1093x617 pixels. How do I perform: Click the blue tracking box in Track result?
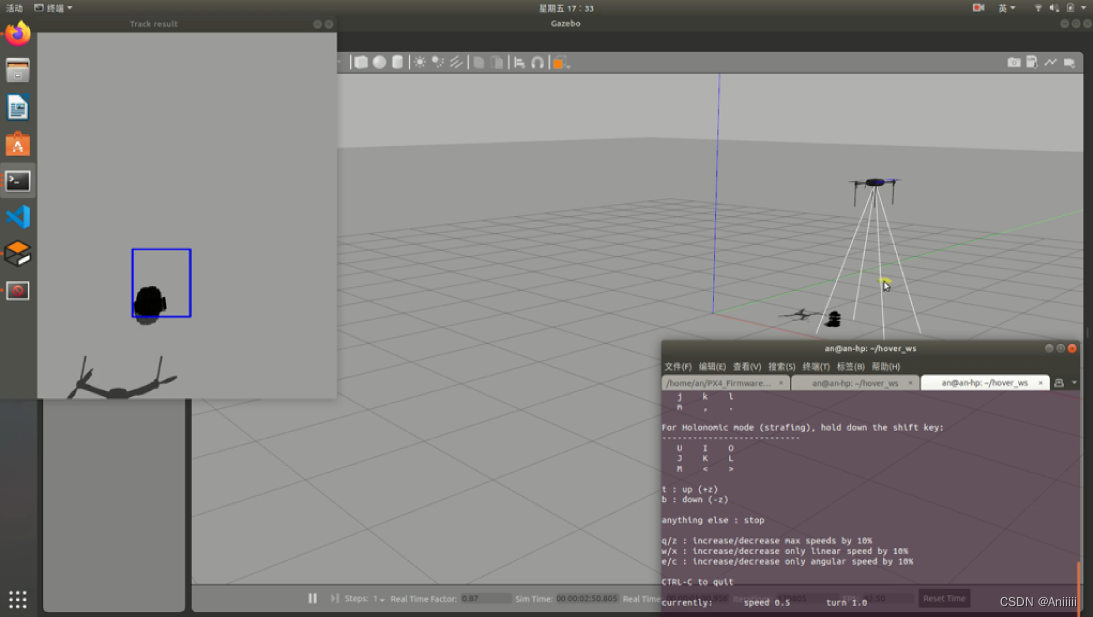[x=161, y=283]
